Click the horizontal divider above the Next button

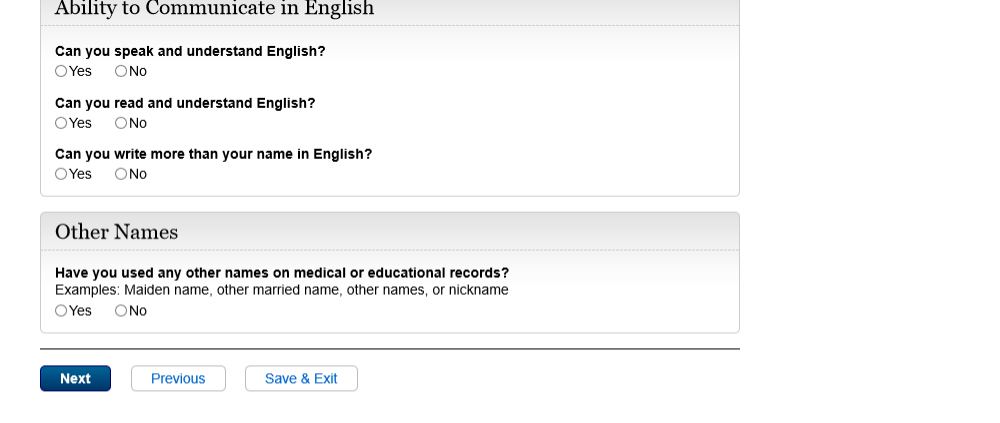pos(390,349)
